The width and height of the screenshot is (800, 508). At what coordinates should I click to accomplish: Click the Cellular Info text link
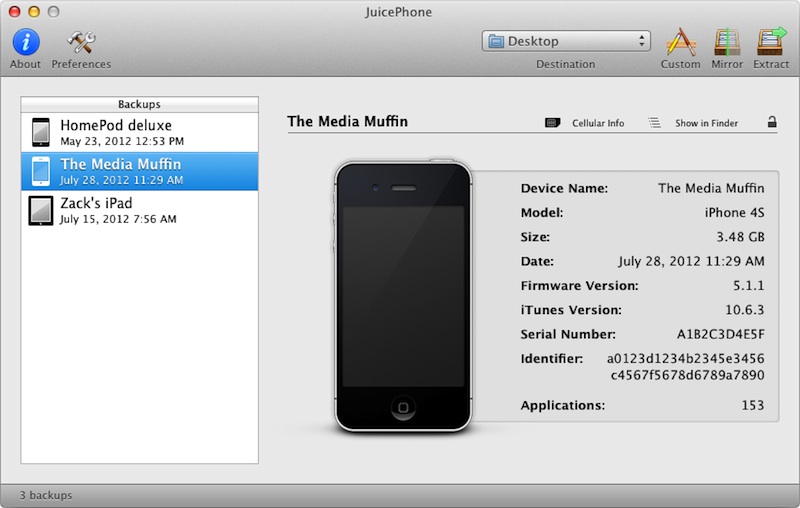tap(598, 123)
